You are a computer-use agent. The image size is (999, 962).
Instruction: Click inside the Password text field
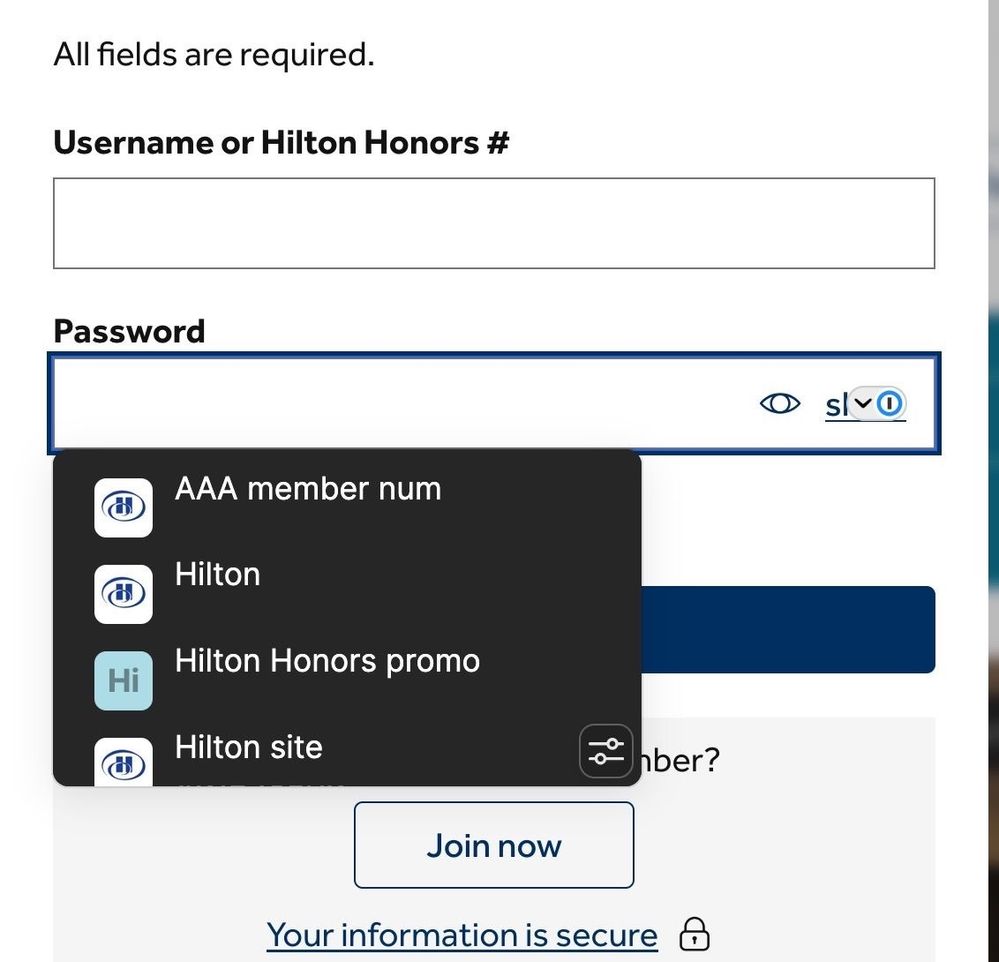tap(400, 403)
